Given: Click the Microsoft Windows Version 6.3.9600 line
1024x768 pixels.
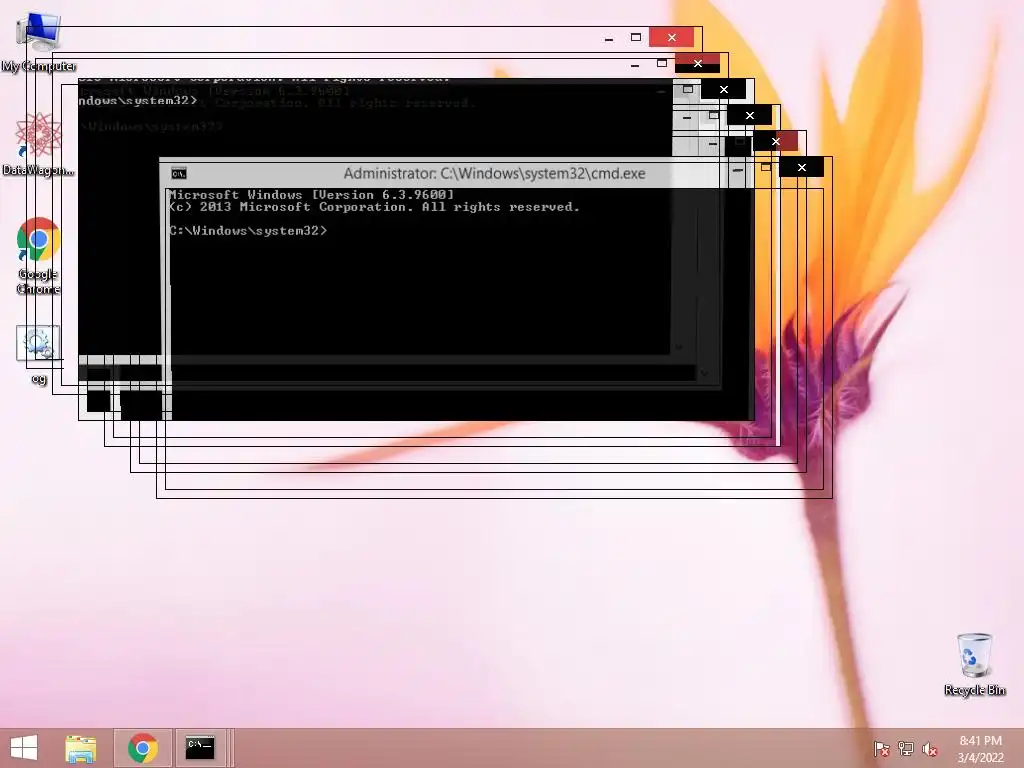Looking at the screenshot, I should click(311, 195).
